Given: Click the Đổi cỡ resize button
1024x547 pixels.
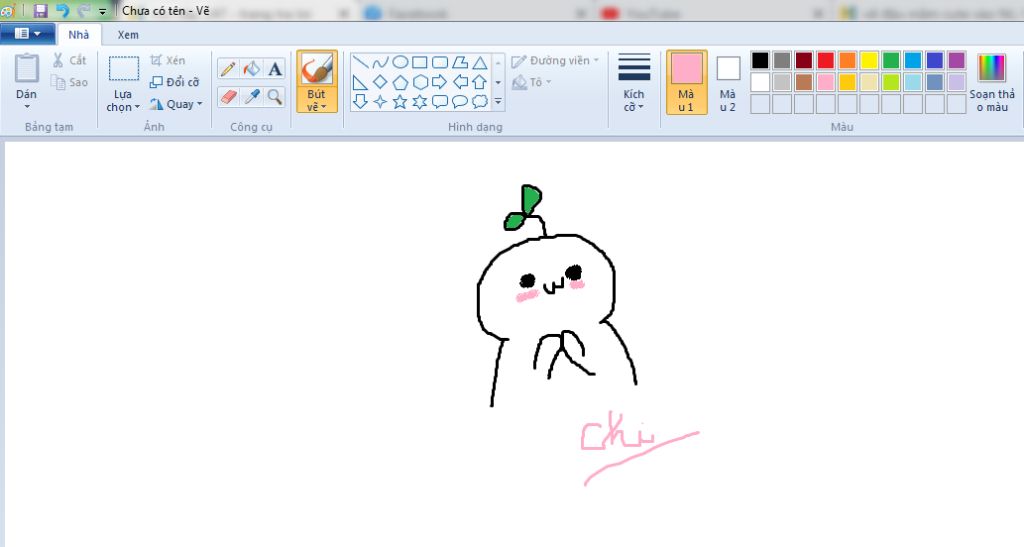Looking at the screenshot, I should pyautogui.click(x=174, y=82).
